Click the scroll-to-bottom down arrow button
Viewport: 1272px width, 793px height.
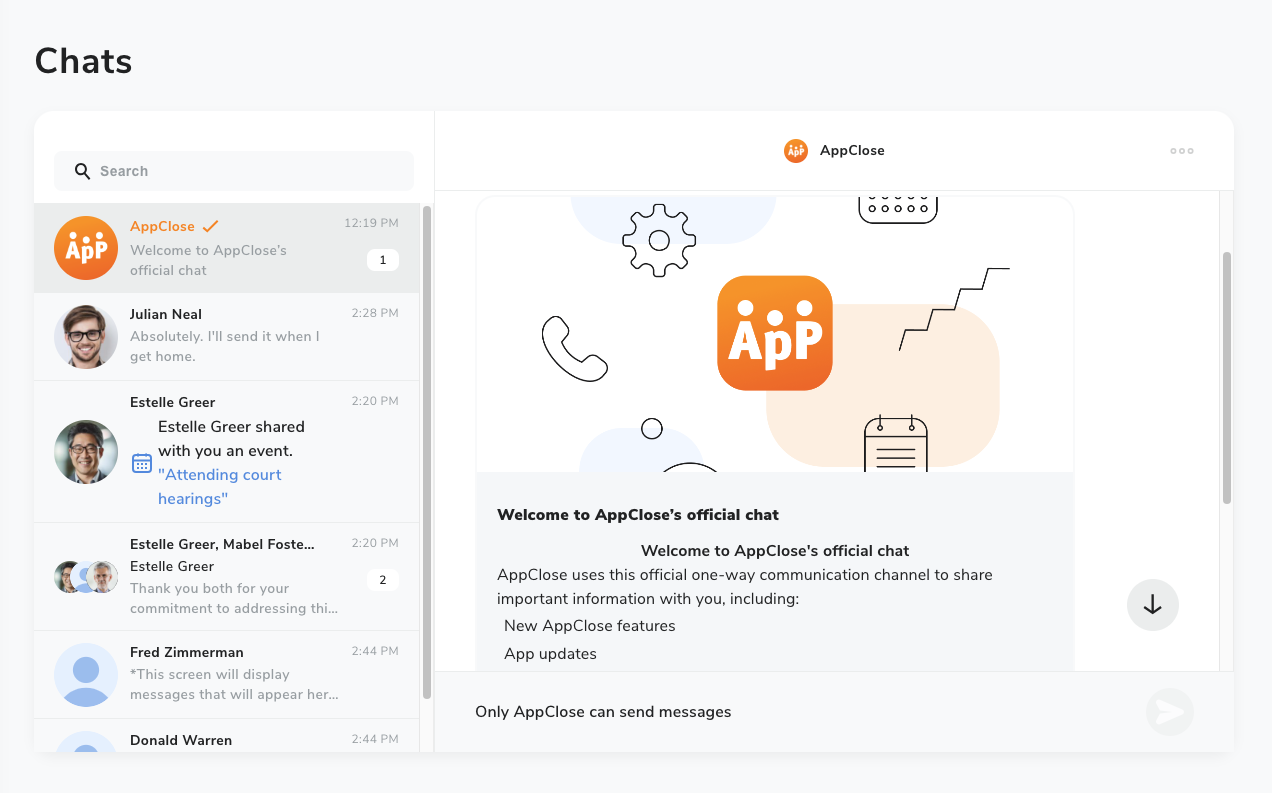(1152, 605)
